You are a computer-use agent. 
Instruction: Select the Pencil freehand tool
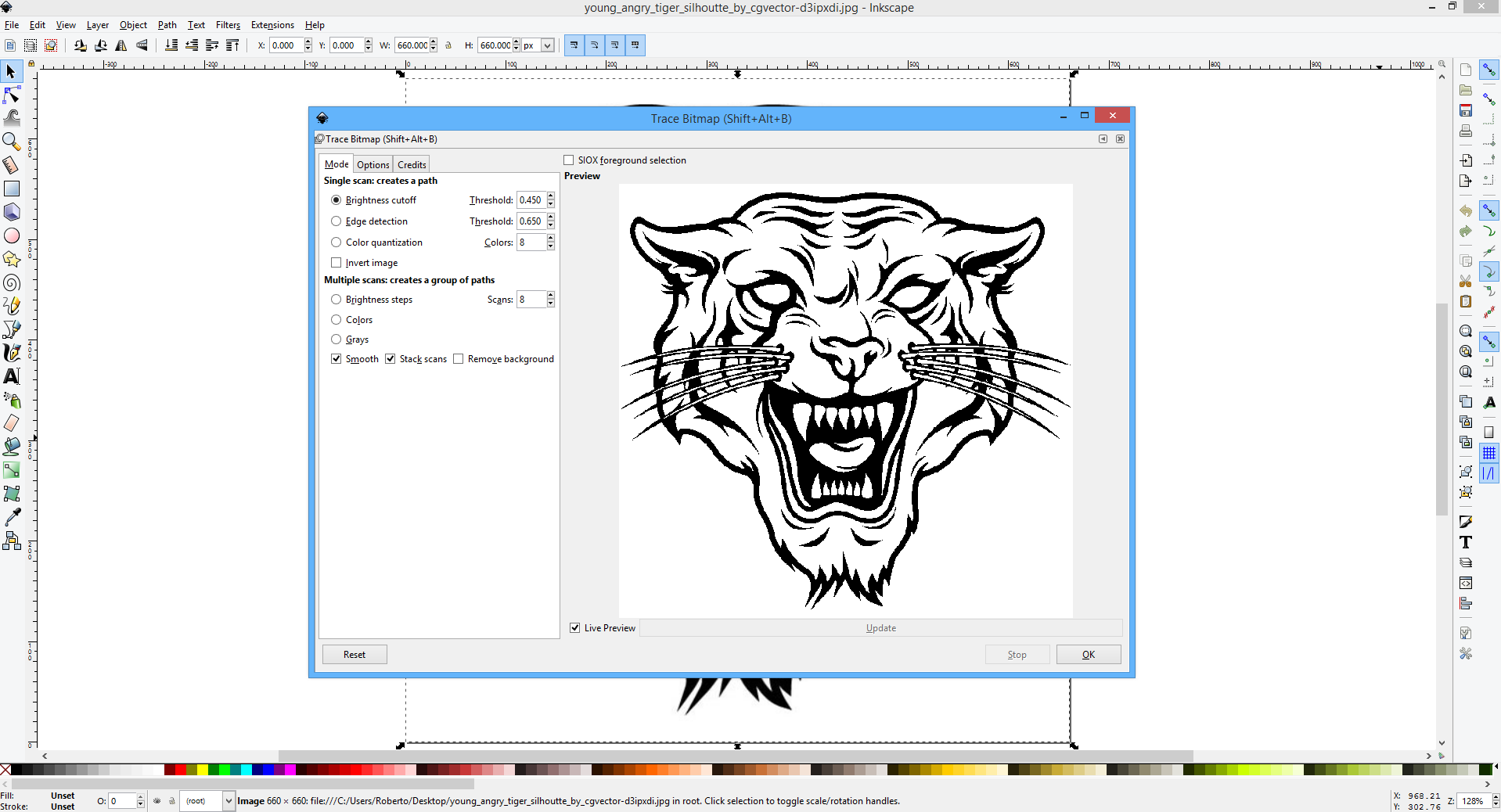[x=11, y=306]
